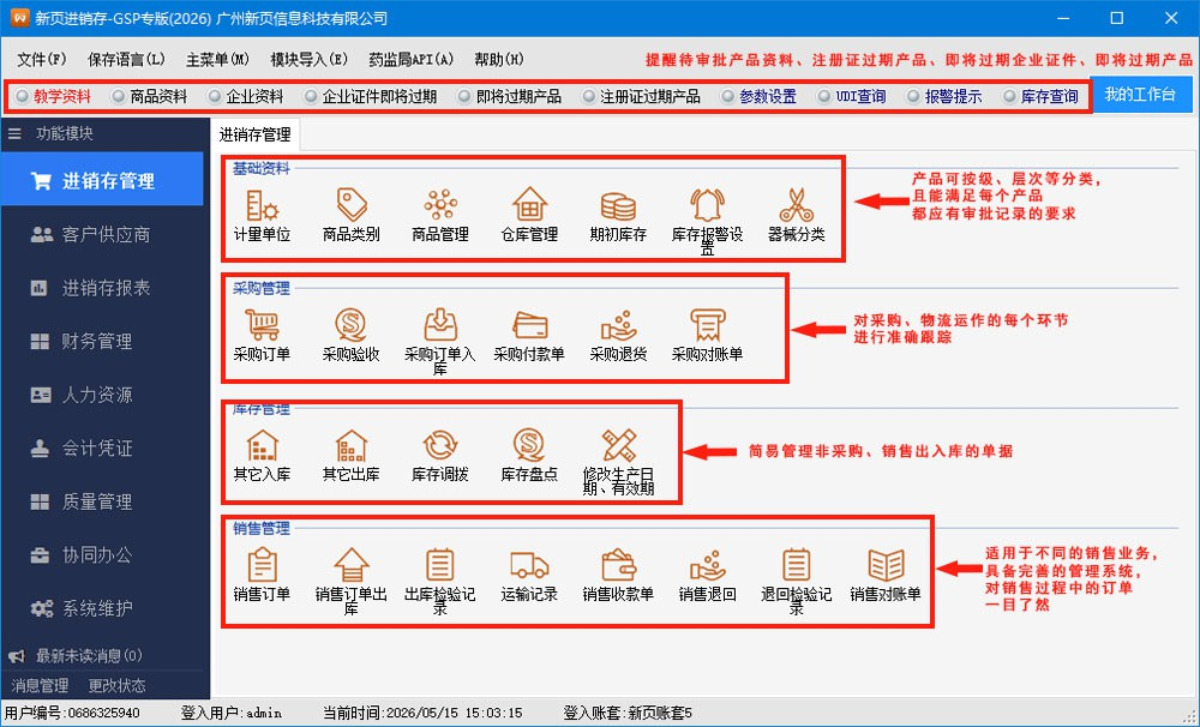1200x727 pixels.
Task: Select 质量管理 module in sidebar
Action: 102,501
